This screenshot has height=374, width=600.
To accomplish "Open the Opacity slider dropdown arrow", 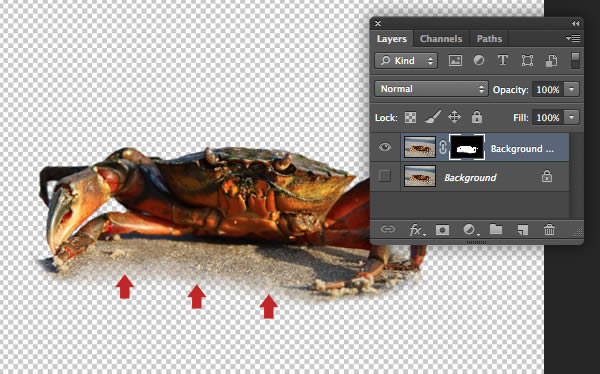I will pos(571,90).
